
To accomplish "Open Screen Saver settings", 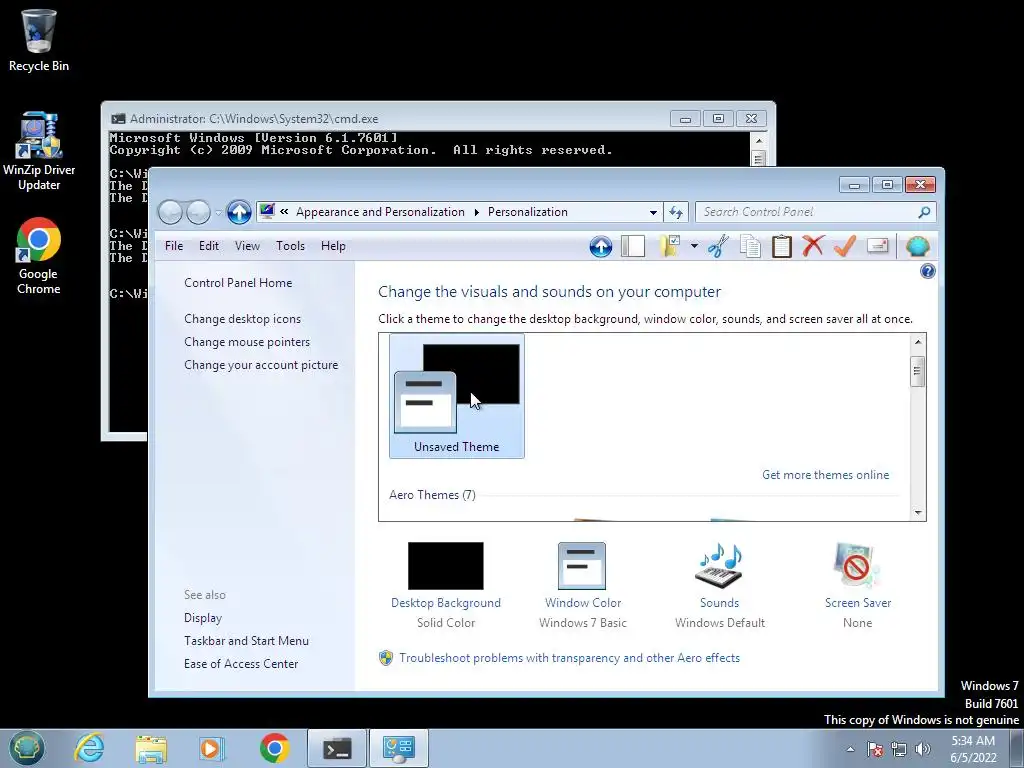I will [x=857, y=584].
